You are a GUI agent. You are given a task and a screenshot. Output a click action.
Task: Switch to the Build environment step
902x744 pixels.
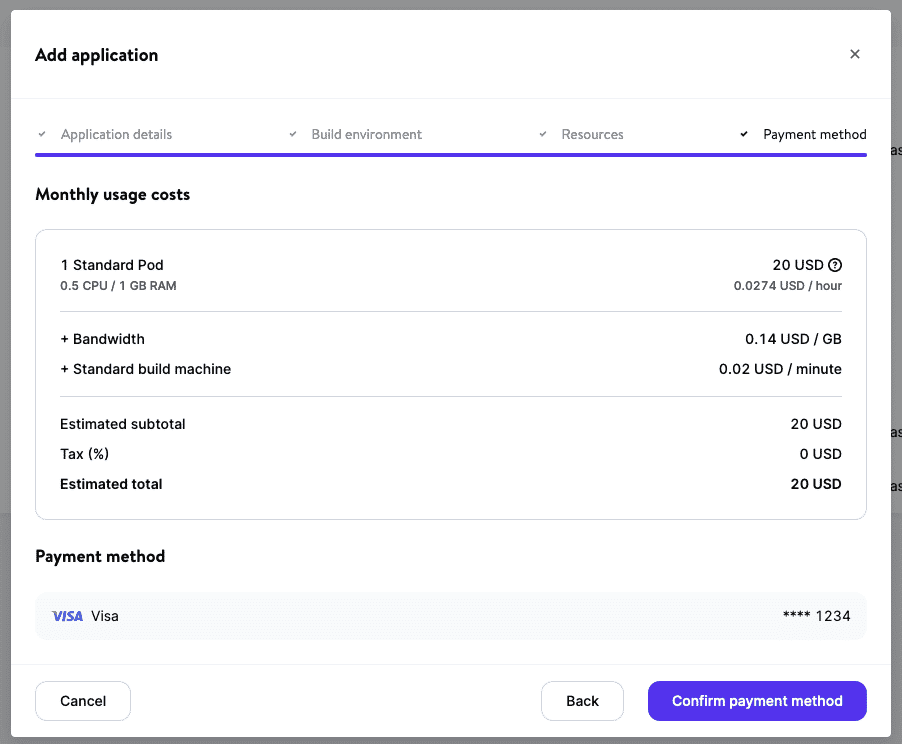(x=366, y=134)
